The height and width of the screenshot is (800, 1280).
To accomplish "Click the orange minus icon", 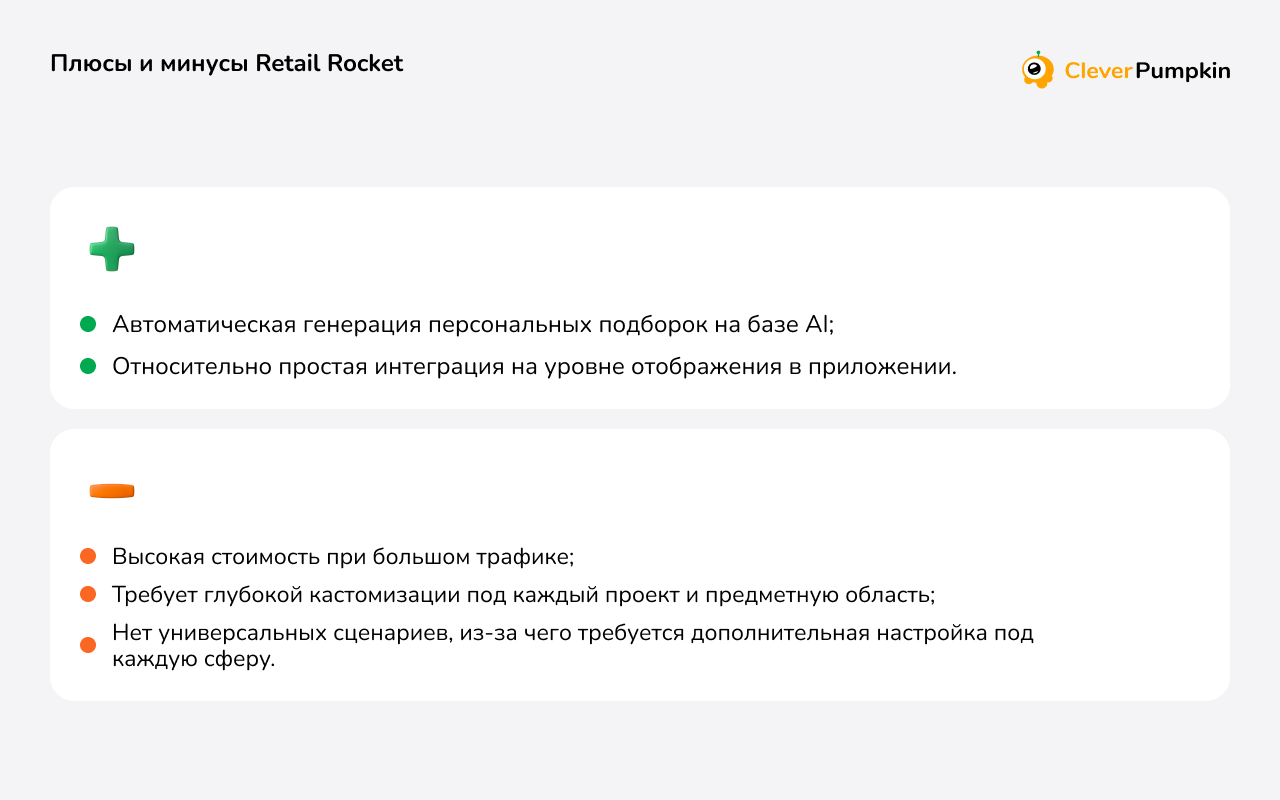I will pos(112,491).
